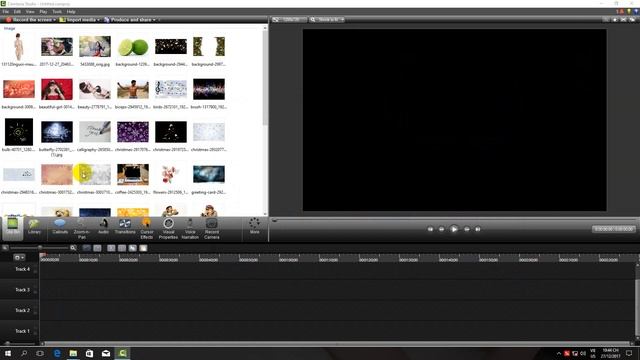Open the Edit menu
The width and height of the screenshot is (640, 360).
point(17,11)
